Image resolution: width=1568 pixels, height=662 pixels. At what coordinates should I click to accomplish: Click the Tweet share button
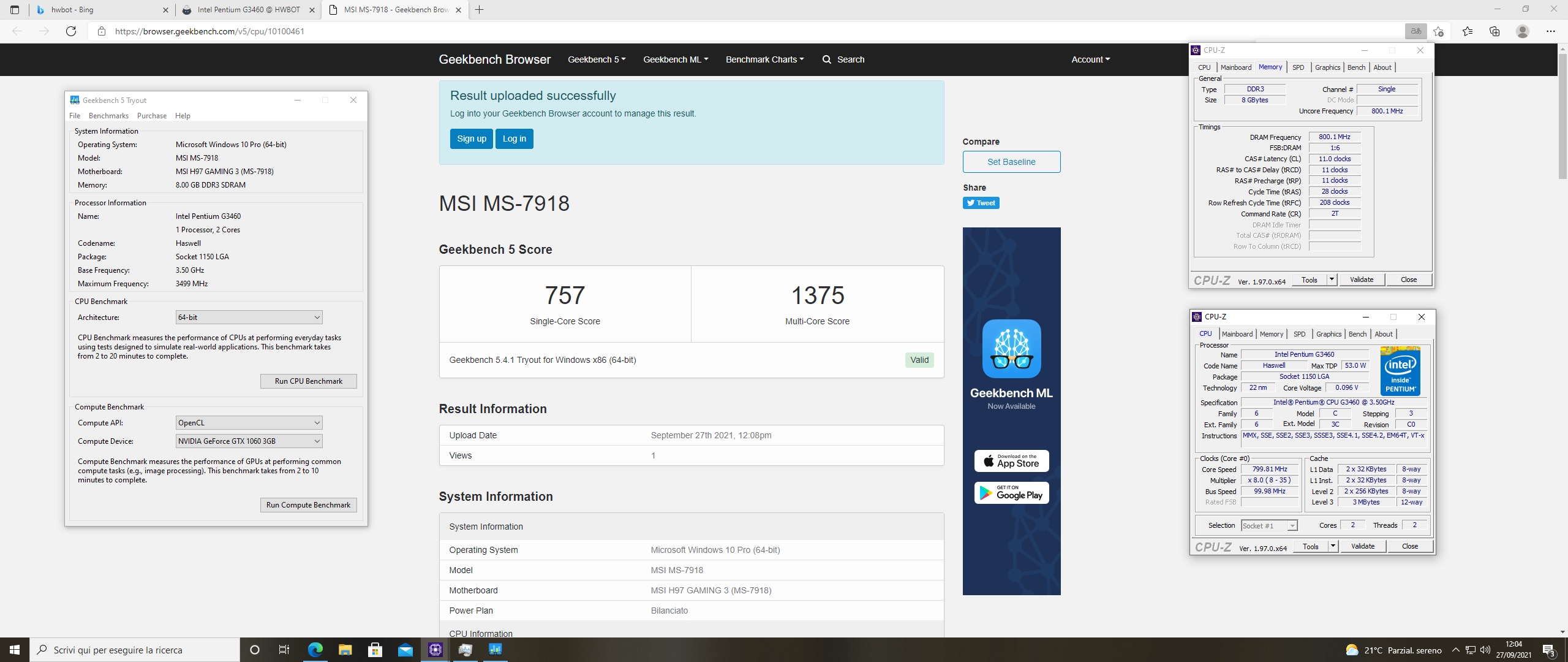pyautogui.click(x=981, y=203)
